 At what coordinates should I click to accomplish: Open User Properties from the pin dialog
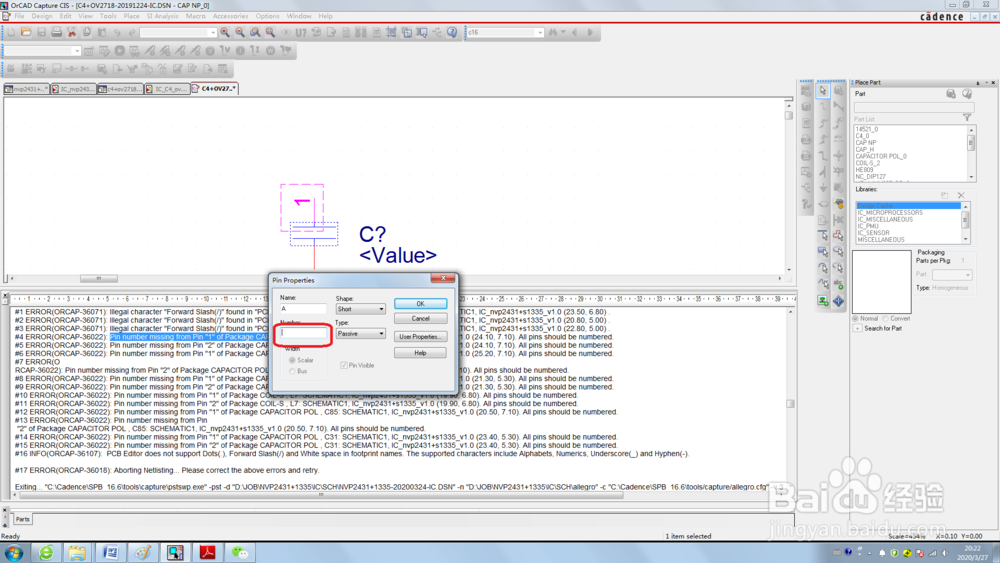point(420,337)
